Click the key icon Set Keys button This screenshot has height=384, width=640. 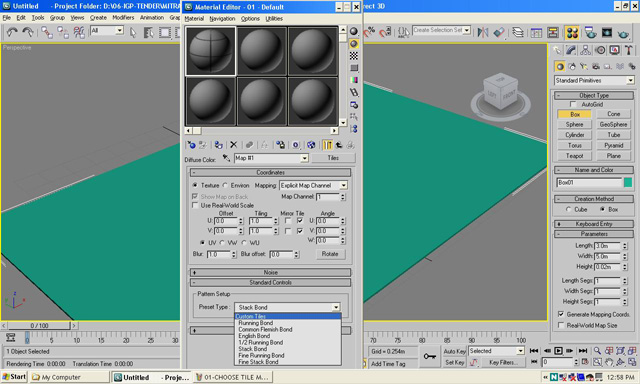click(x=429, y=357)
